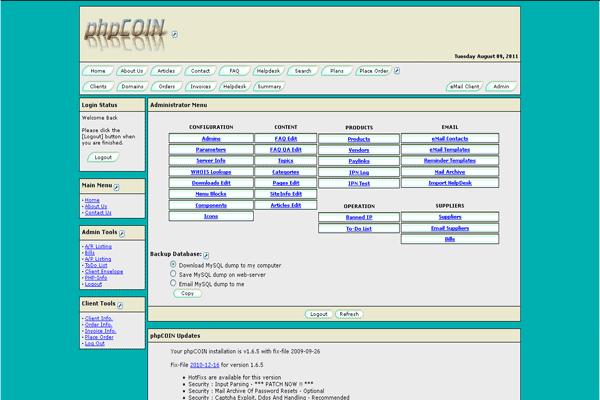Click Logout button beside Refresh
The width and height of the screenshot is (600, 400).
pyautogui.click(x=319, y=314)
